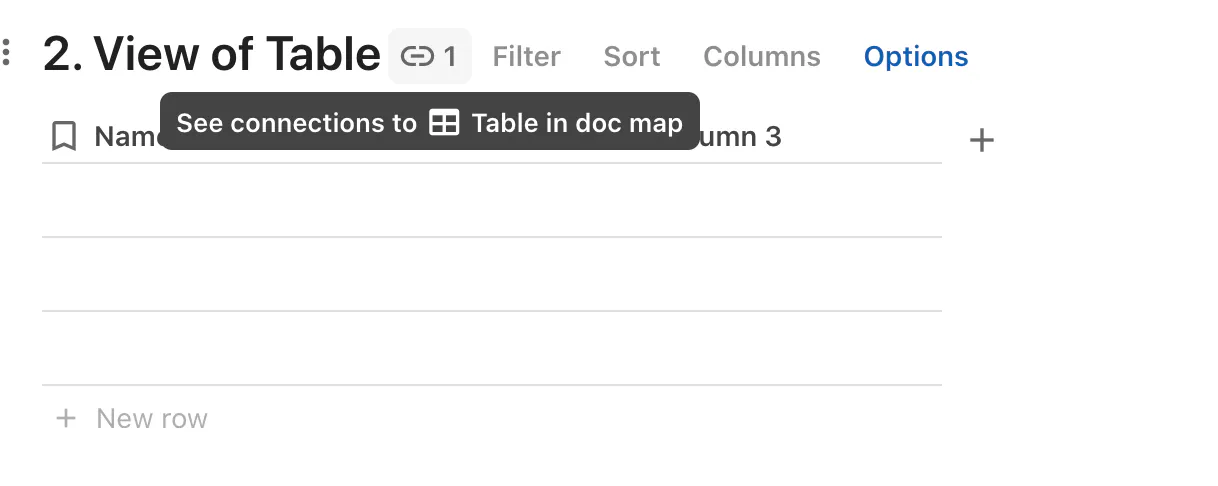Image resolution: width=1218 pixels, height=486 pixels.
Task: Open the Sort menu
Action: (632, 57)
